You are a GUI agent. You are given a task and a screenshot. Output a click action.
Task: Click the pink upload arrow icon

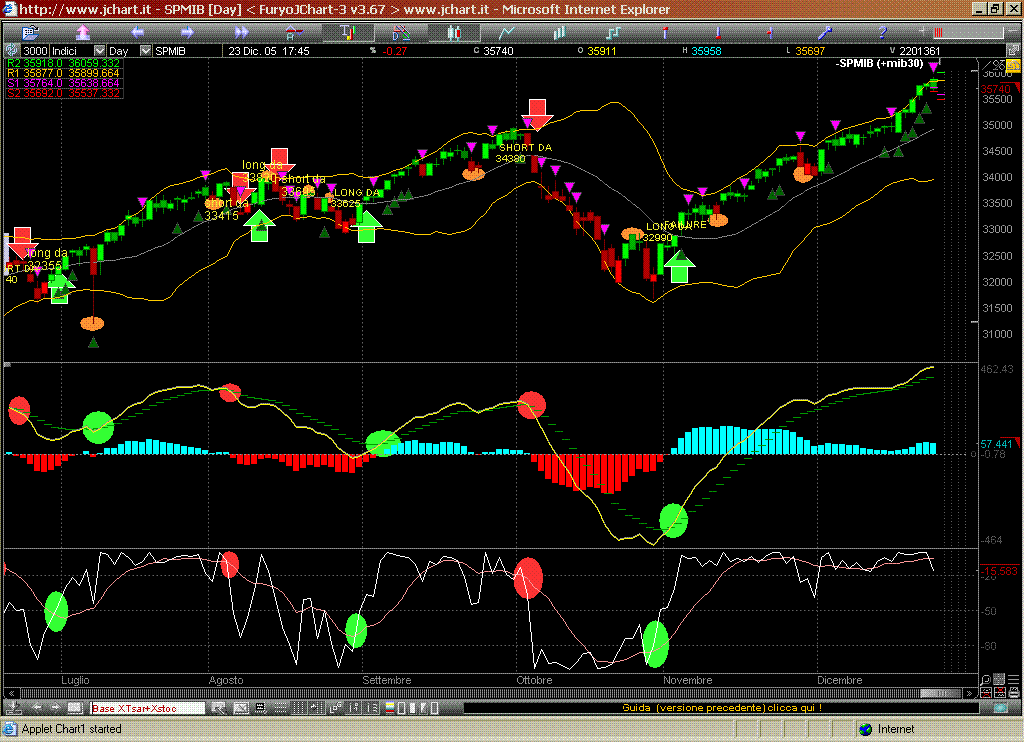click(x=84, y=33)
